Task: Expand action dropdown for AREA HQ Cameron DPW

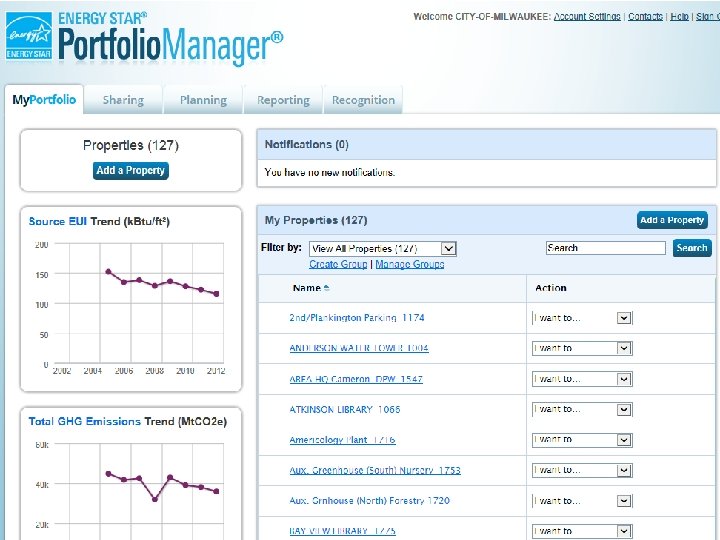Action: 582,379
